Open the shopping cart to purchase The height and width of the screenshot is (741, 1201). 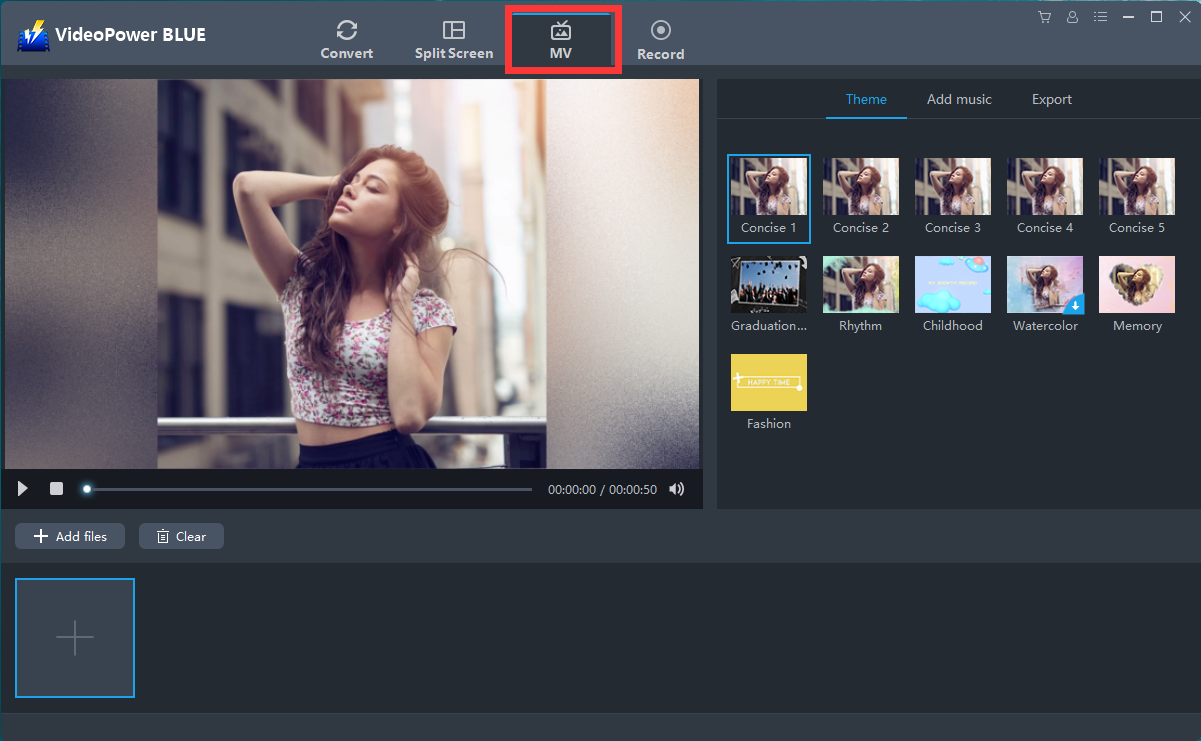tap(1044, 17)
